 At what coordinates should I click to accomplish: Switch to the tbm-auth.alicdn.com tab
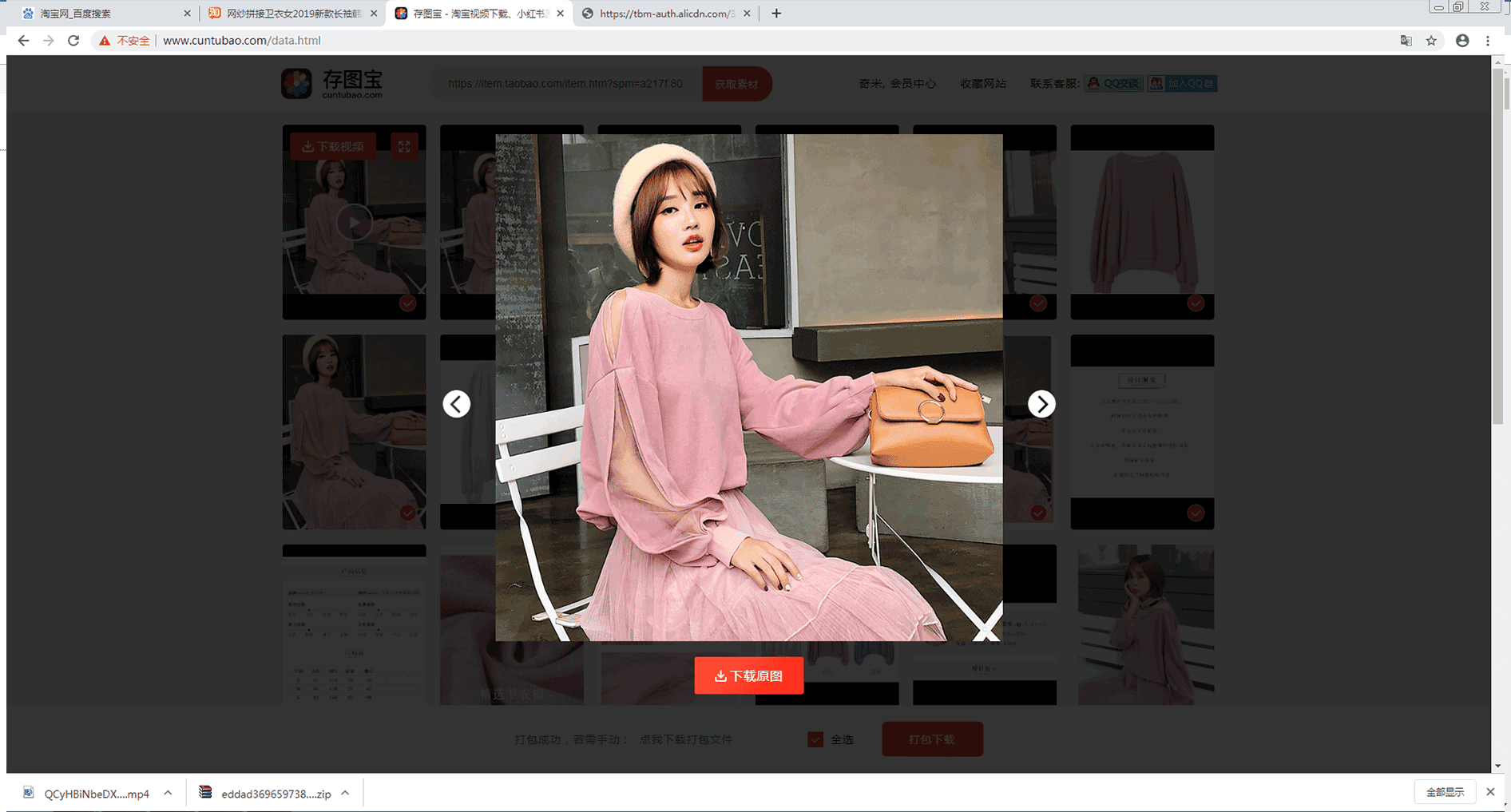(x=663, y=14)
